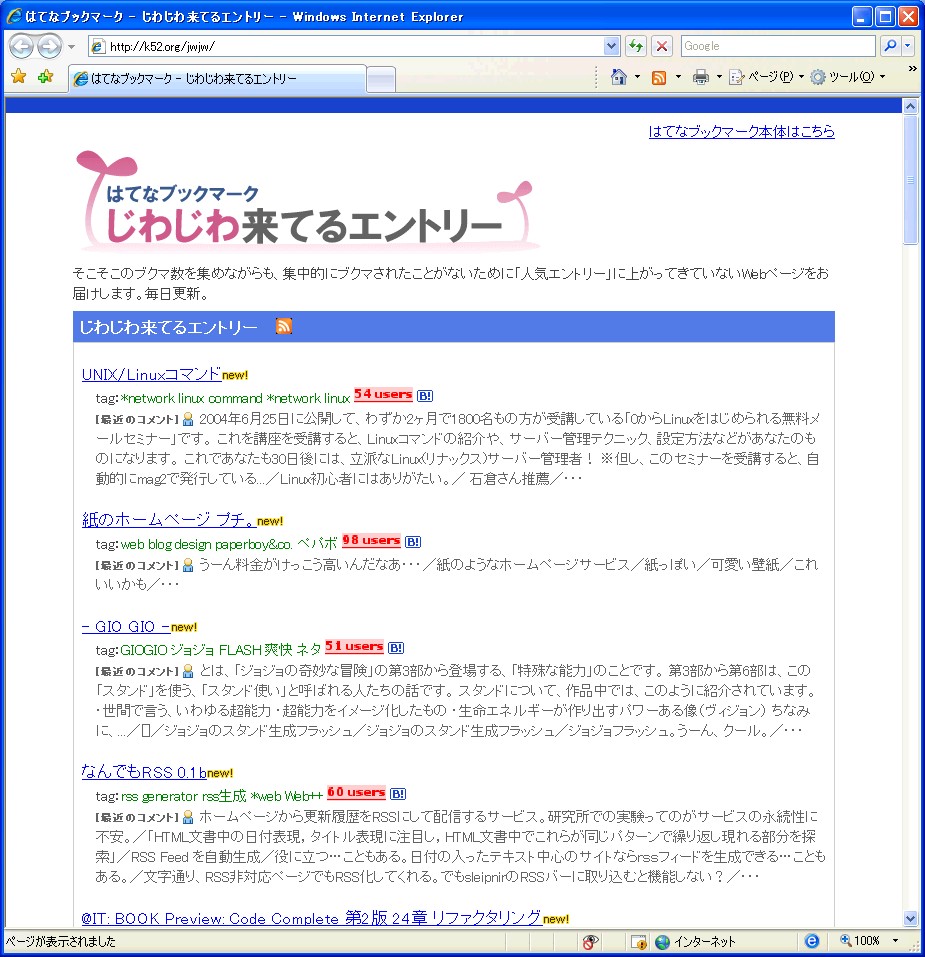Click the Print toolbar icon

click(700, 77)
